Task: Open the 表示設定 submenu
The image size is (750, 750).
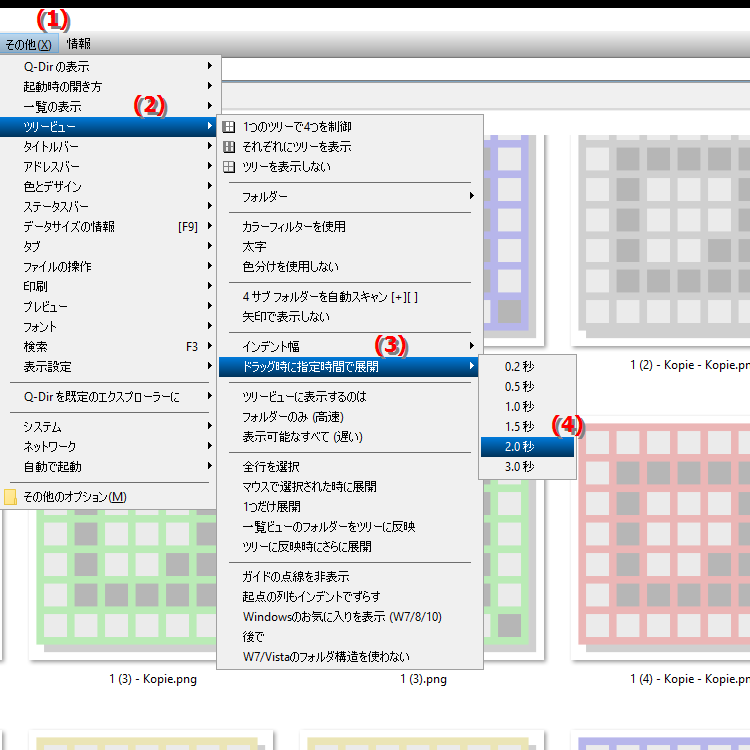Action: pos(110,367)
